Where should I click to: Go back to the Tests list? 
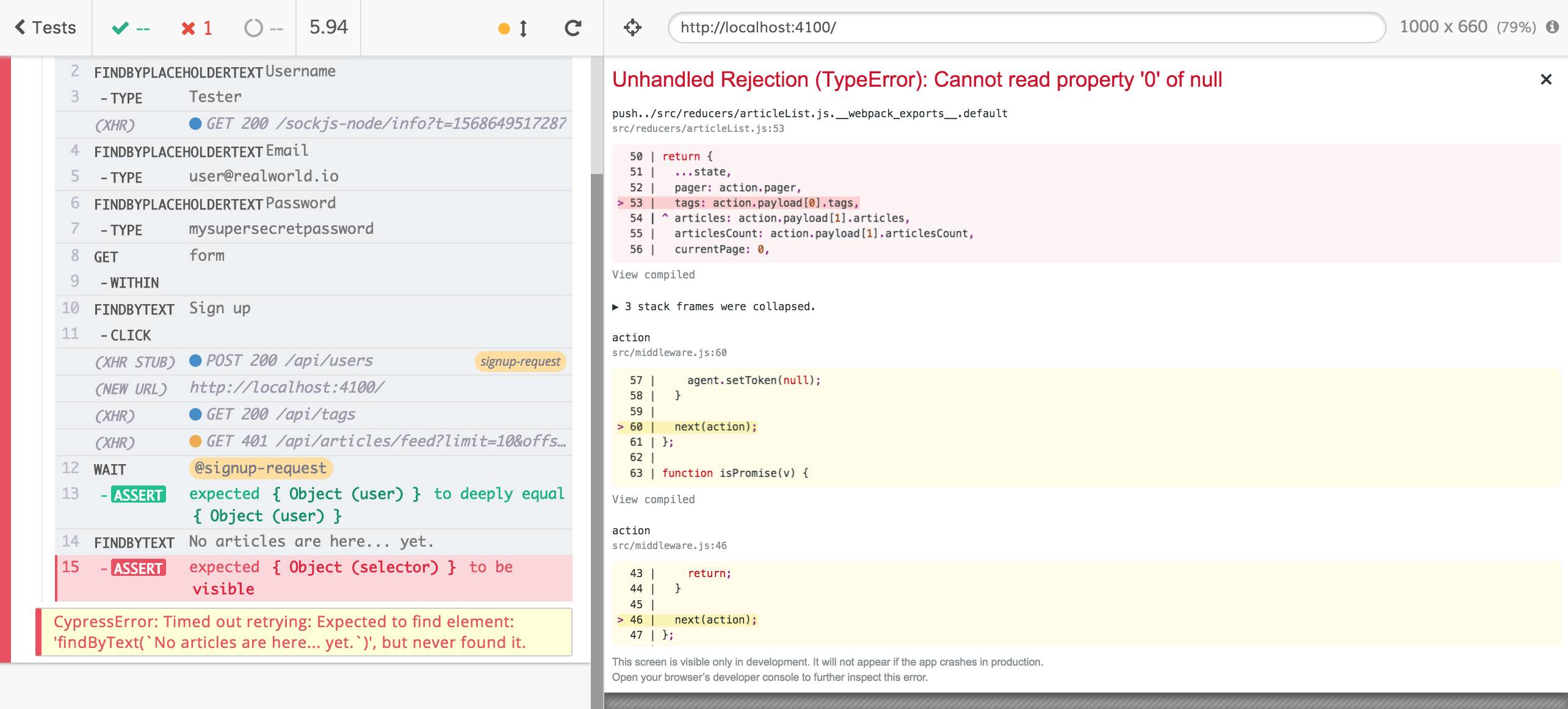(45, 27)
